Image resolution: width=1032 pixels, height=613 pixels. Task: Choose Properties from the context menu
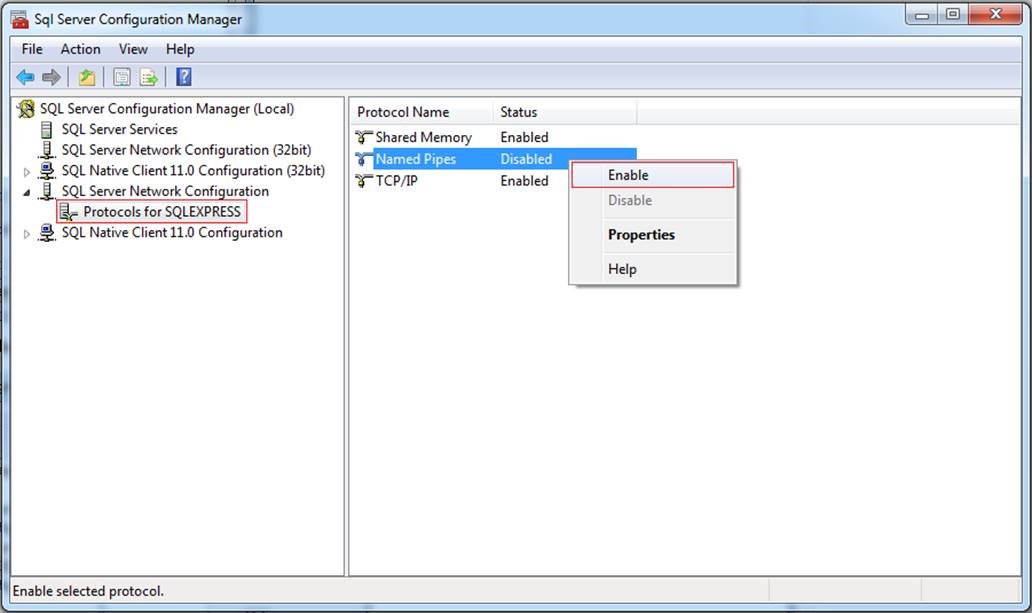point(652,234)
